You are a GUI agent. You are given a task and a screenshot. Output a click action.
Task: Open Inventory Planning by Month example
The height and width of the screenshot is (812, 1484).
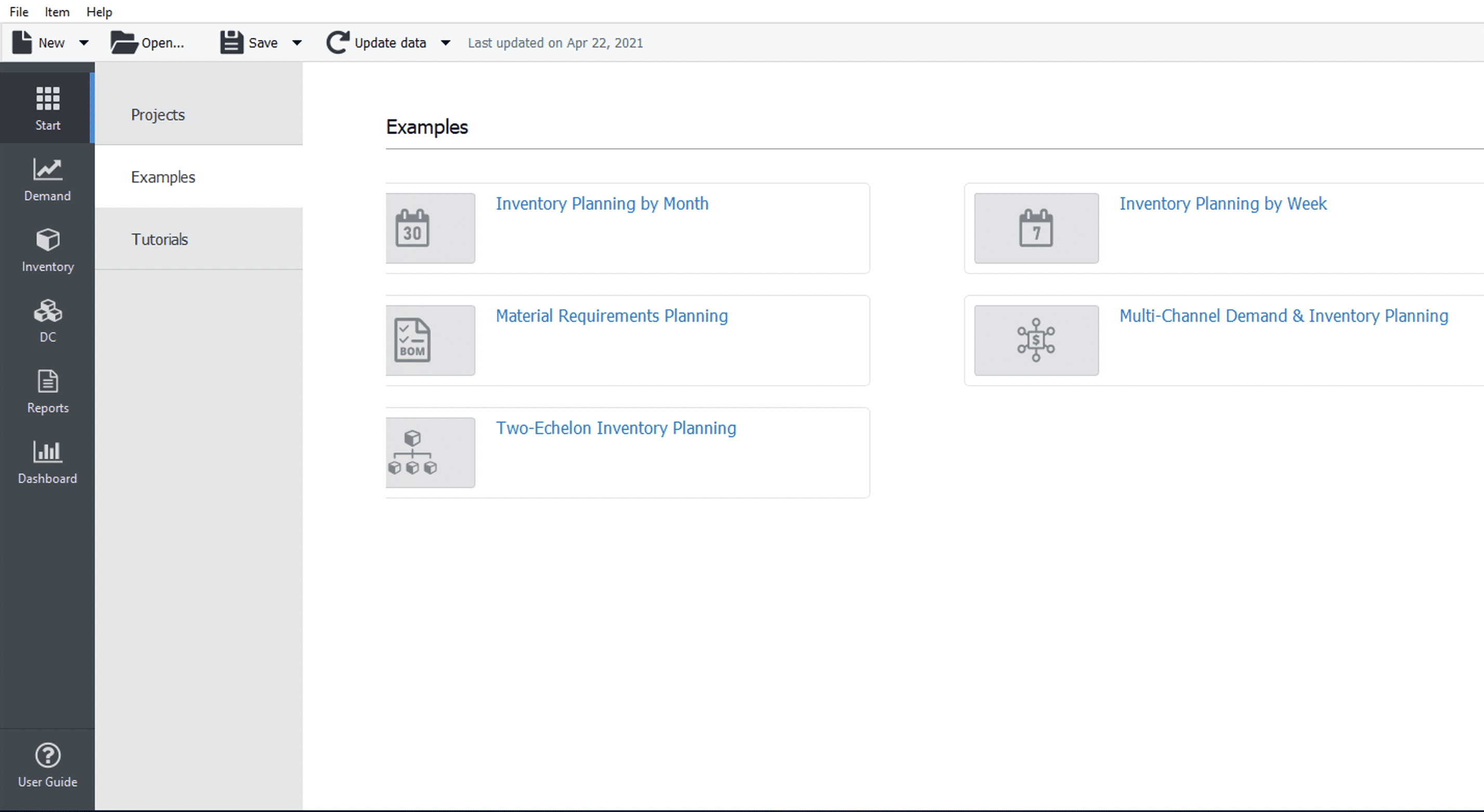coord(602,204)
